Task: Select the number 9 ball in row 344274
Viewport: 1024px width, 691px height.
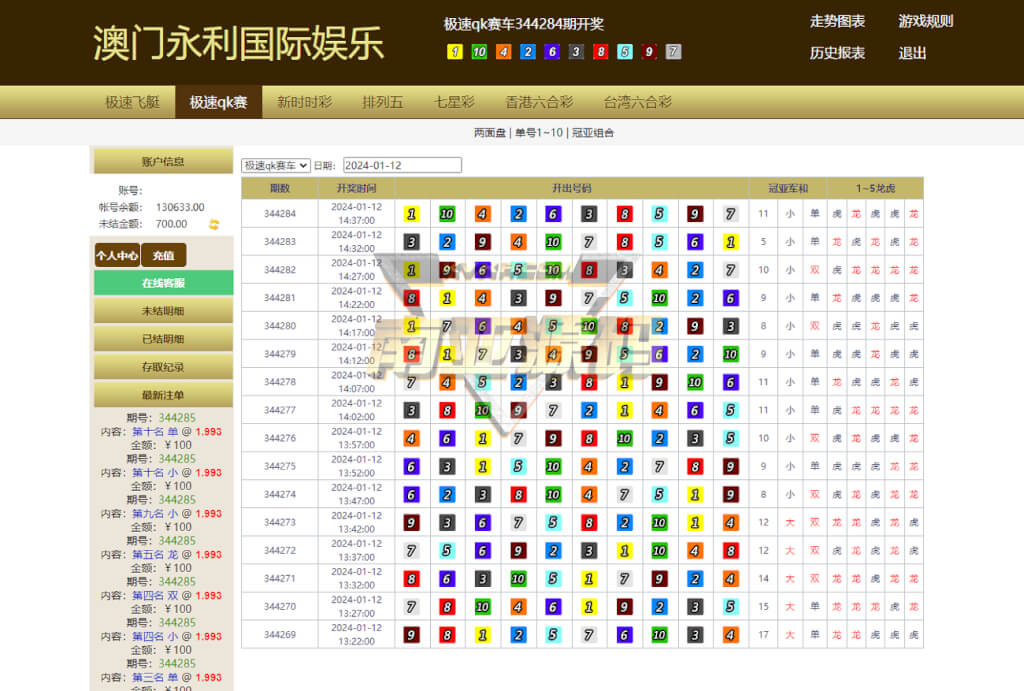Action: pos(730,494)
